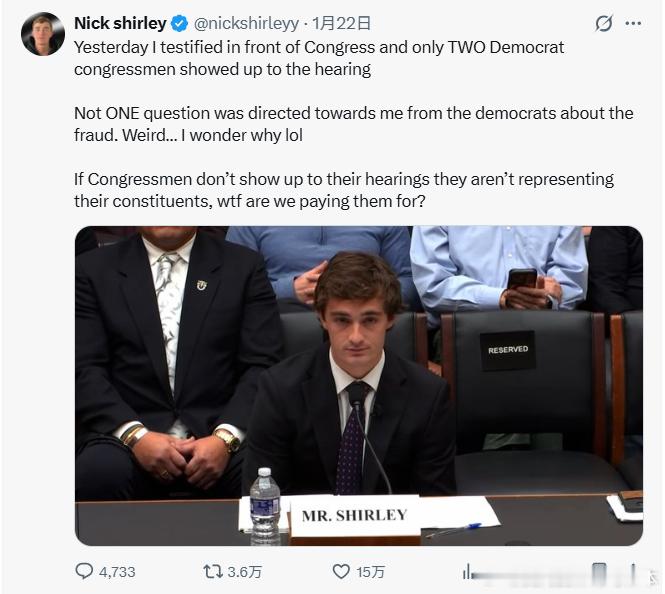Screen dimensions: 665x594
Task: Click the share icon at bottom right
Action: tap(632, 571)
